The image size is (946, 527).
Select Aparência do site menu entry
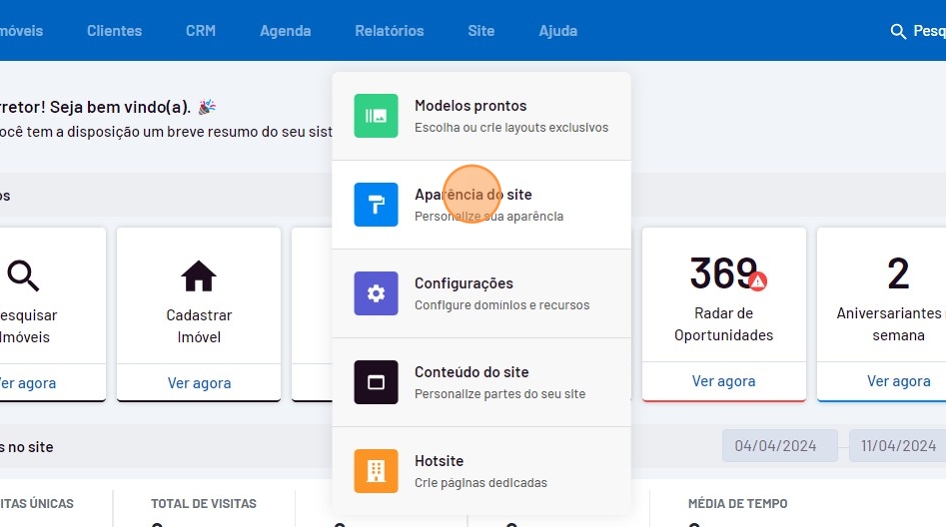(473, 195)
